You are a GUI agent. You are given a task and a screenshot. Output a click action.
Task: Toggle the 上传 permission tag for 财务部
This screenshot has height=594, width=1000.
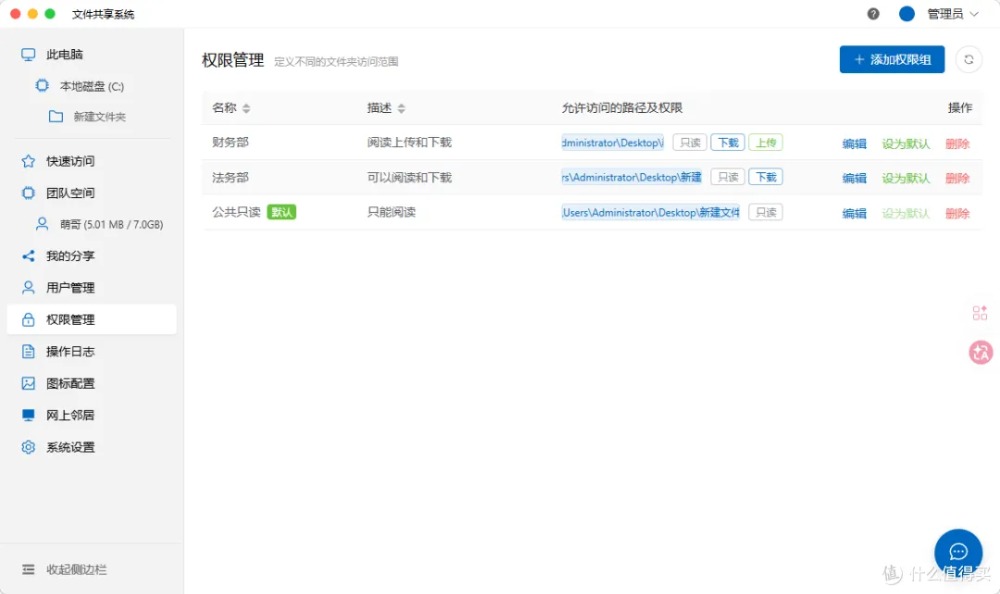click(765, 143)
